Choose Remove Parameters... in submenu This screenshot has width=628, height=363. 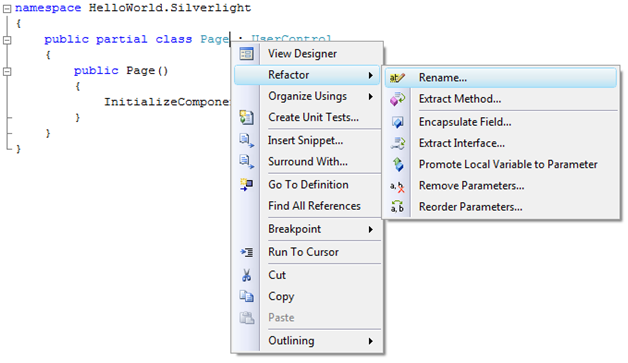tap(501, 186)
